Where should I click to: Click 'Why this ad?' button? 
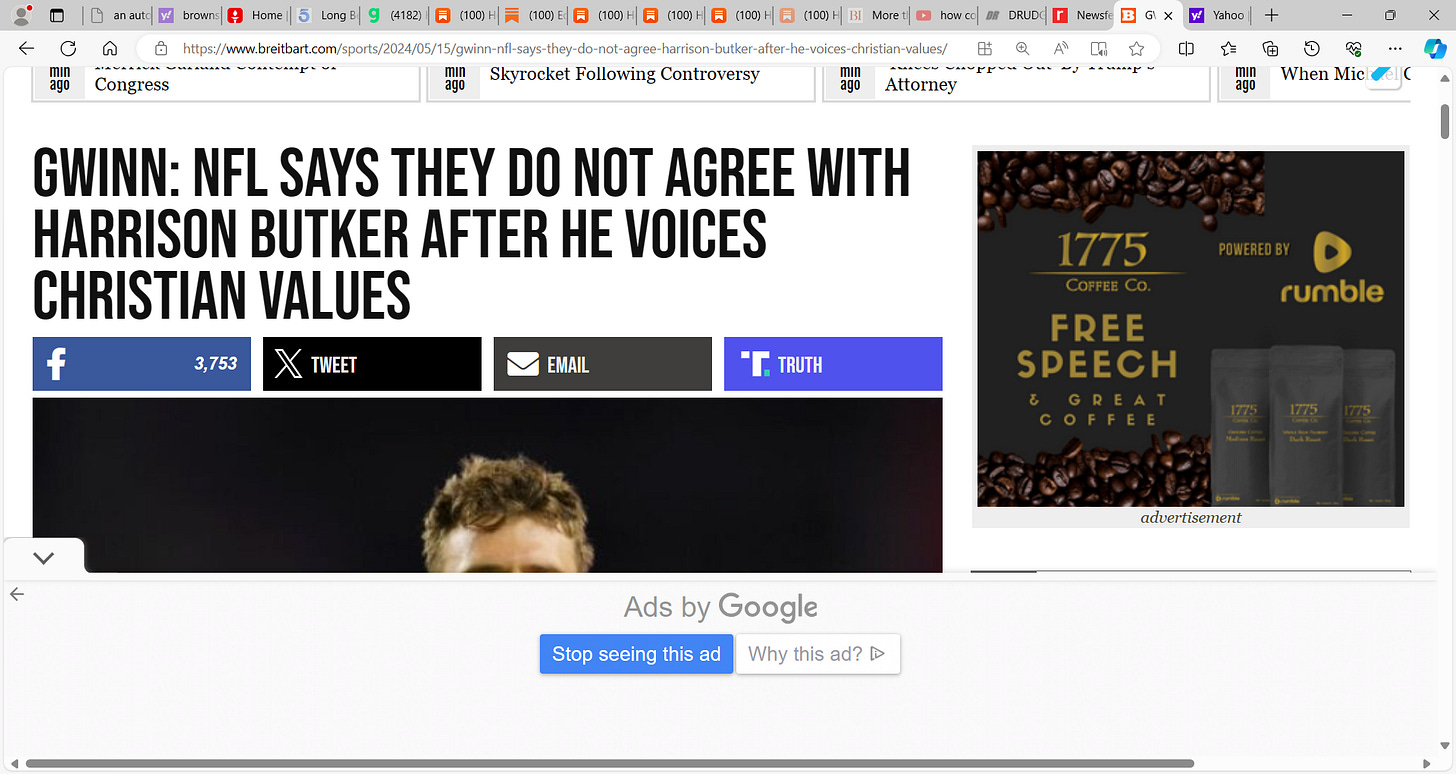(818, 654)
